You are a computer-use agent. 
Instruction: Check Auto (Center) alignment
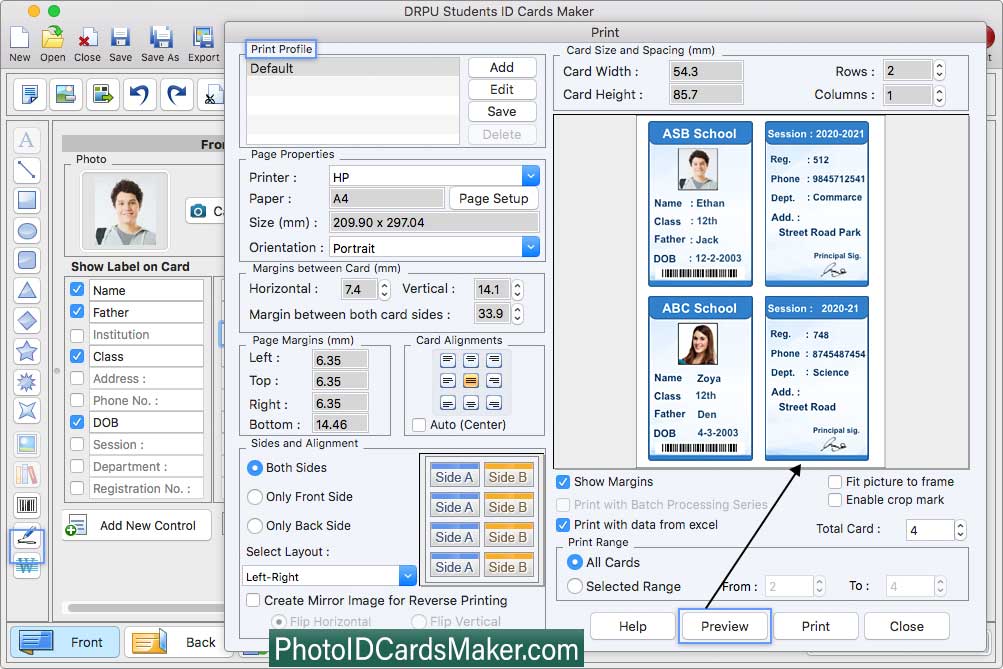pos(419,425)
